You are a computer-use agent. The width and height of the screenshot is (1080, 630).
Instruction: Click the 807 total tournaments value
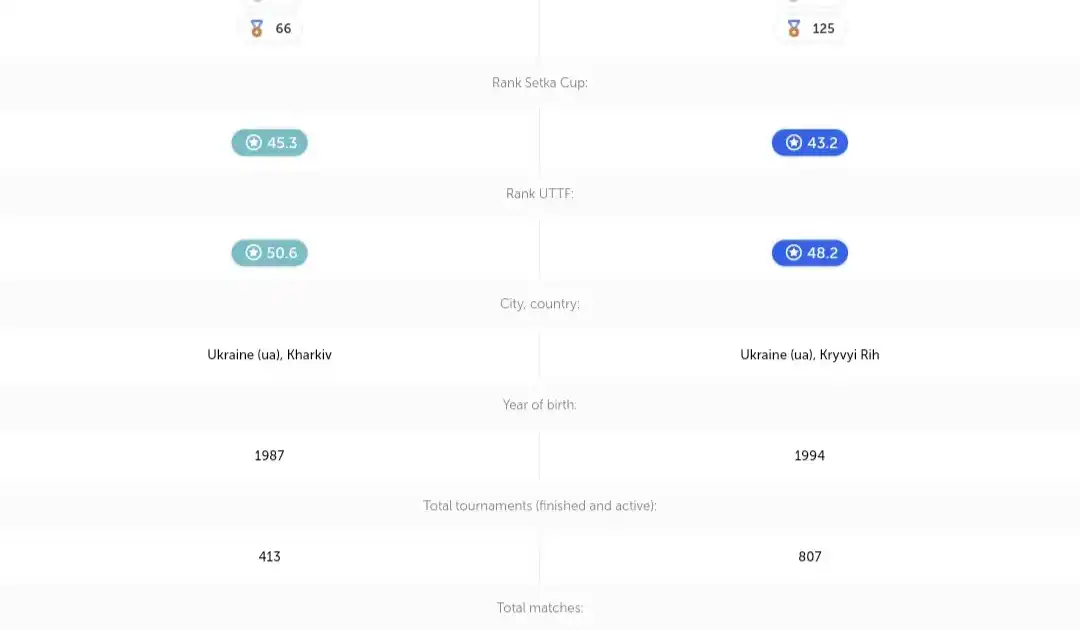(x=810, y=557)
